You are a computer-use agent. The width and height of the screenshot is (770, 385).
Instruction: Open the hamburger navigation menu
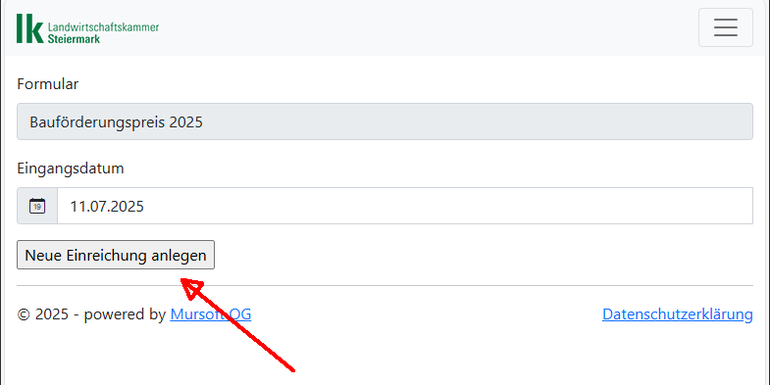coord(725,28)
